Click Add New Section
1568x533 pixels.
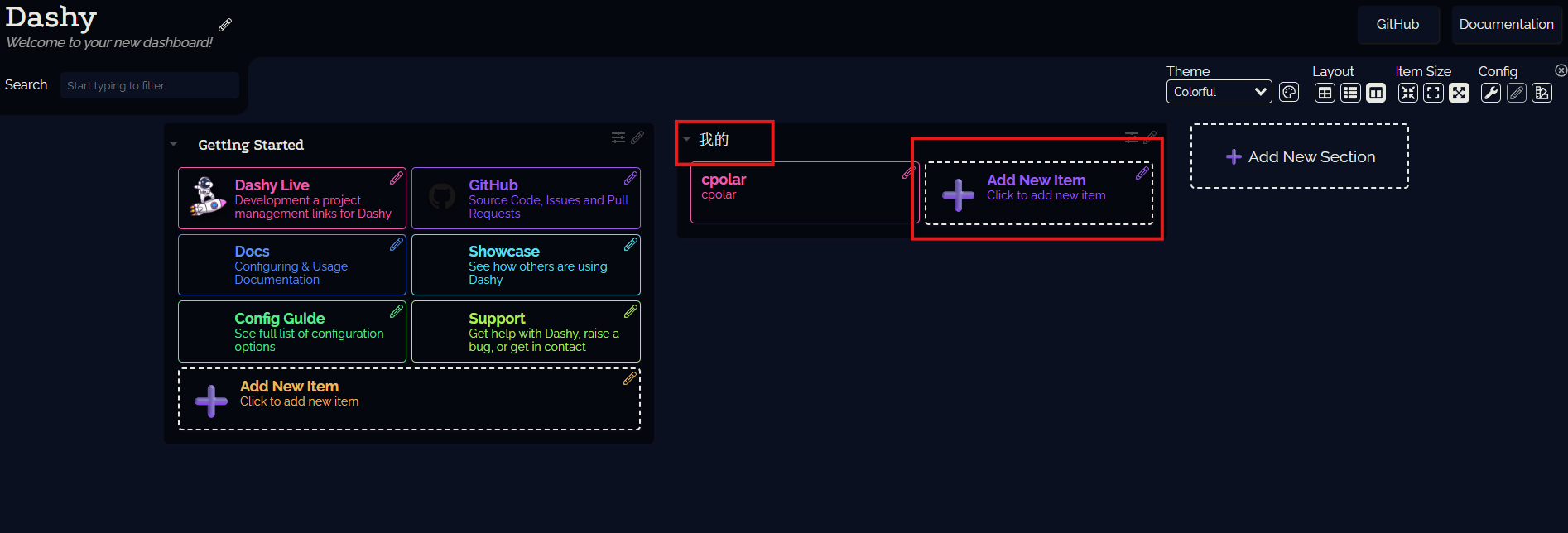point(1300,156)
